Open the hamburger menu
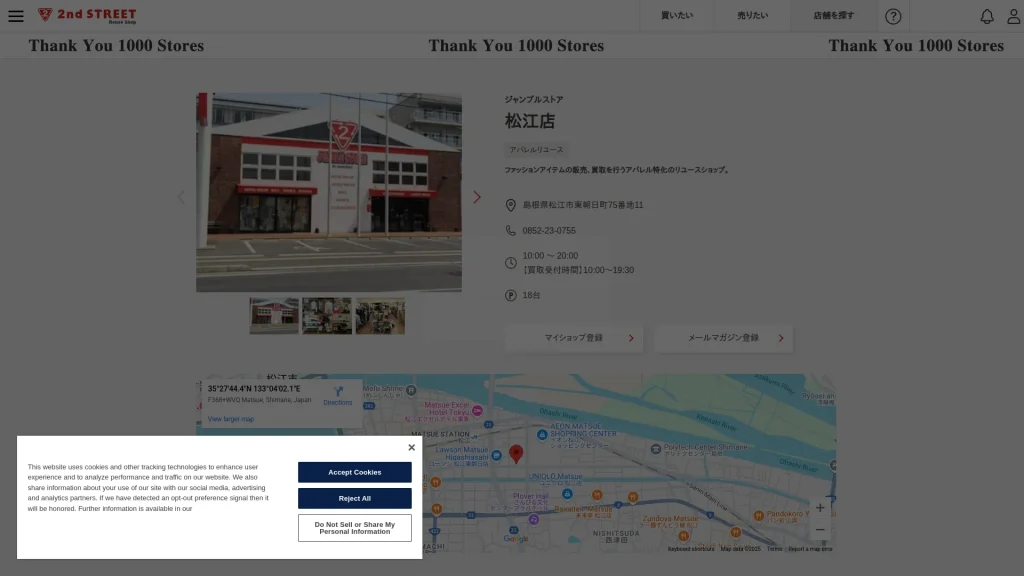Image resolution: width=1024 pixels, height=576 pixels. pyautogui.click(x=16, y=16)
